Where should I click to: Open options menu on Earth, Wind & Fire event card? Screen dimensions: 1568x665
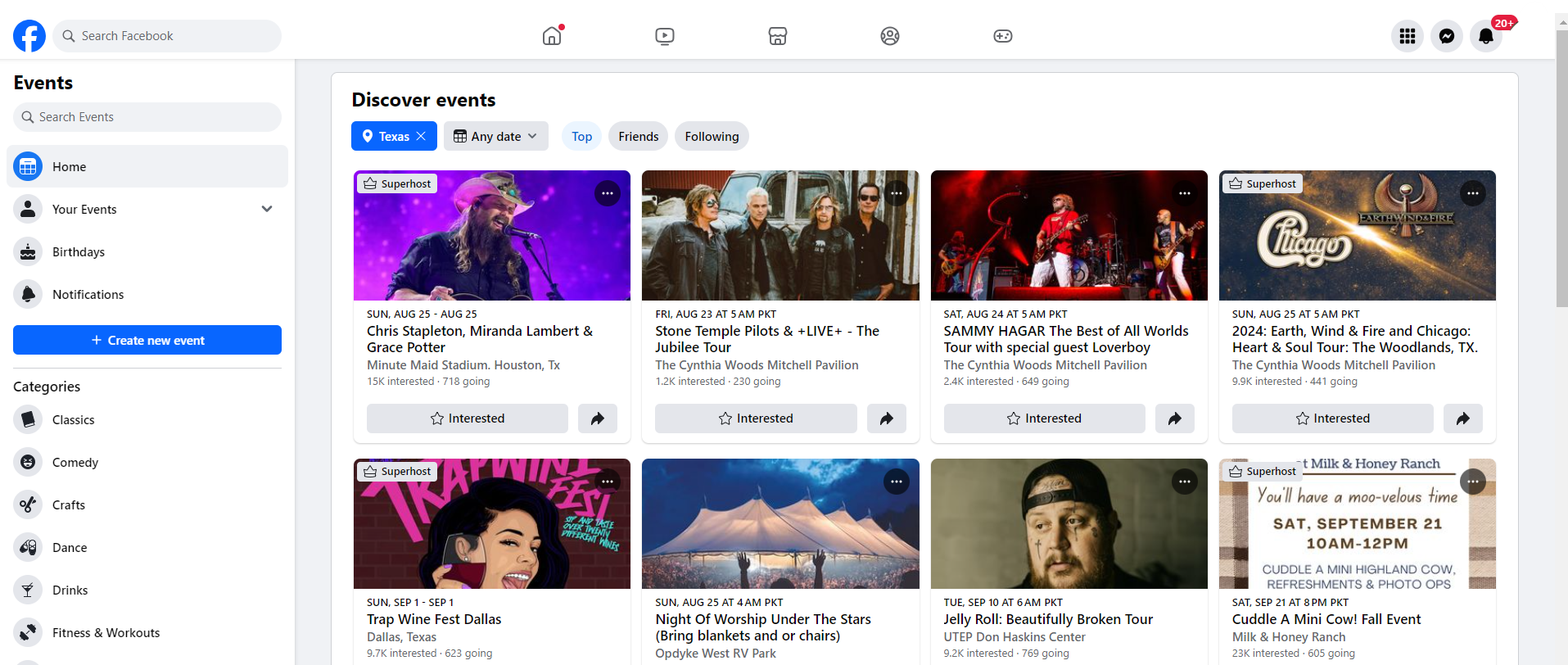pos(1473,193)
